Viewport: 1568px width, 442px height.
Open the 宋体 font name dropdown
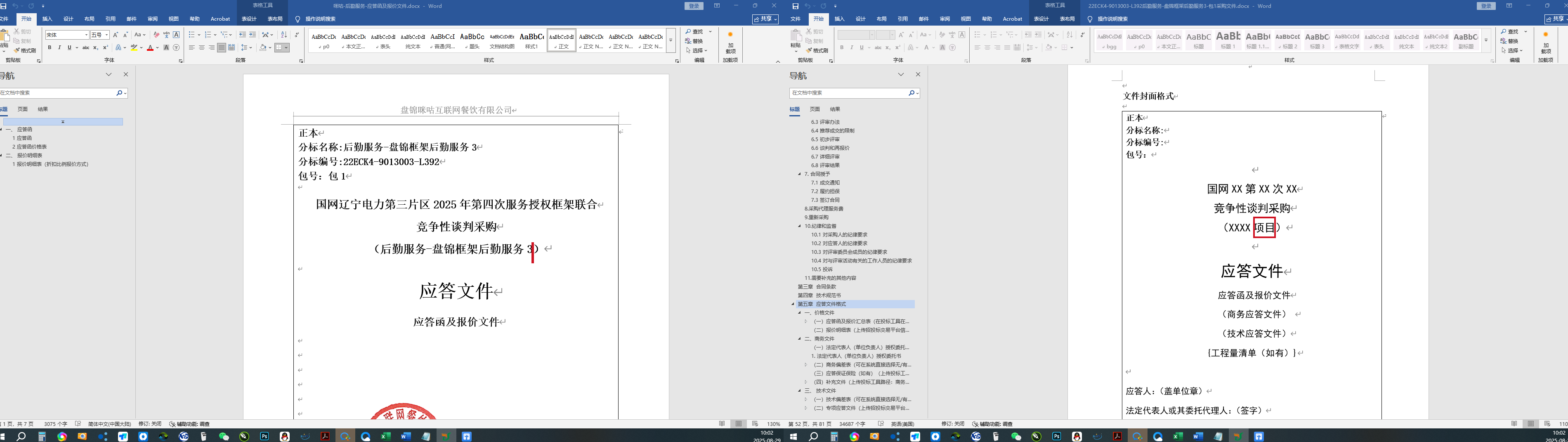click(86, 35)
